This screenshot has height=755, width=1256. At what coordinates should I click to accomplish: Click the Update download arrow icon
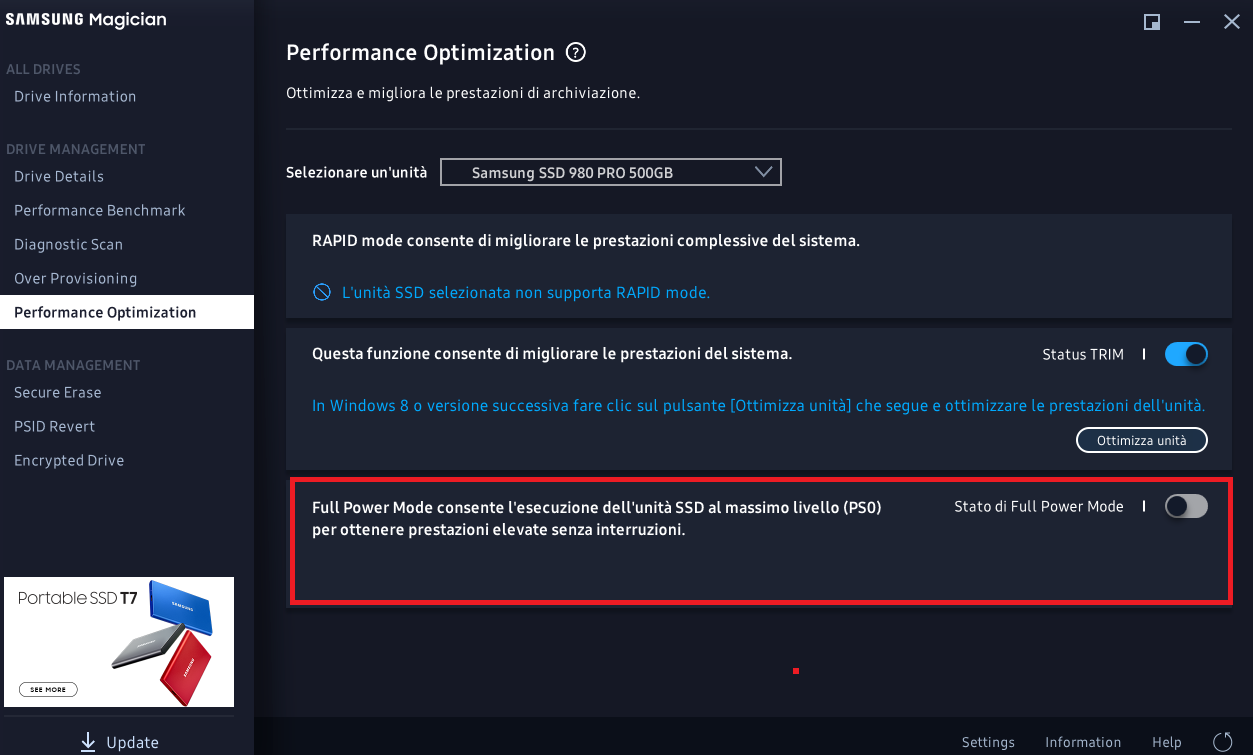pos(88,741)
